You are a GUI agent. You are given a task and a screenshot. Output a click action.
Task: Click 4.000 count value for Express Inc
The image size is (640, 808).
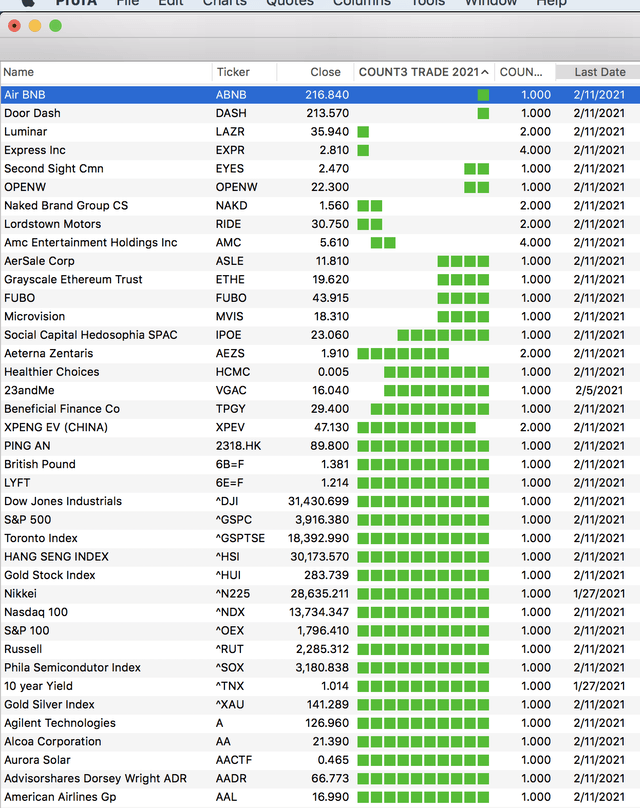(x=535, y=150)
